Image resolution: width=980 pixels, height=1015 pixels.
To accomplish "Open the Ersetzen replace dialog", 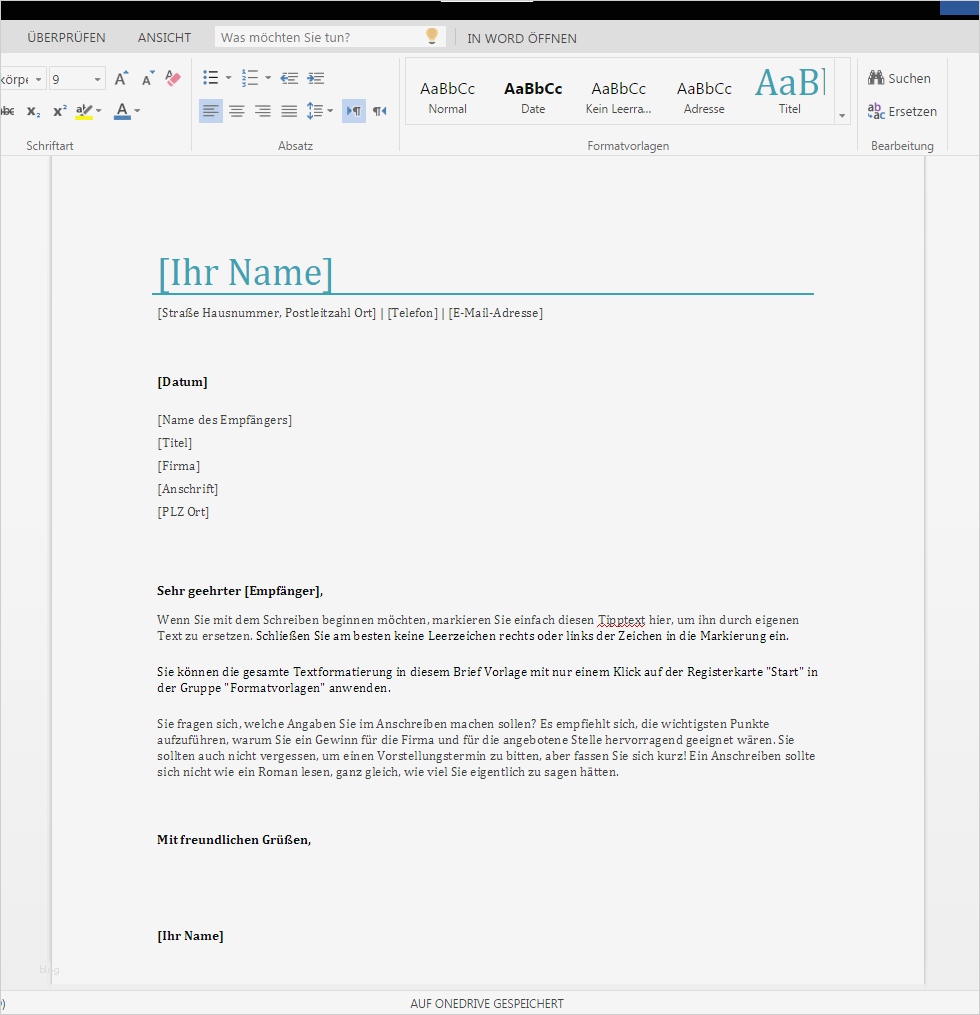I will click(x=901, y=111).
